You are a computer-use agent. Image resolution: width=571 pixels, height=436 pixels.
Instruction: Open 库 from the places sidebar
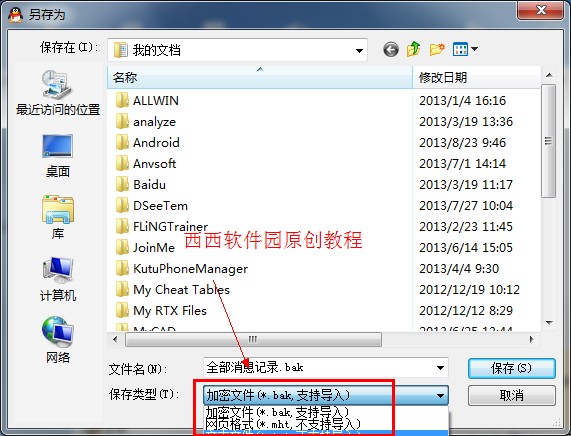(58, 217)
